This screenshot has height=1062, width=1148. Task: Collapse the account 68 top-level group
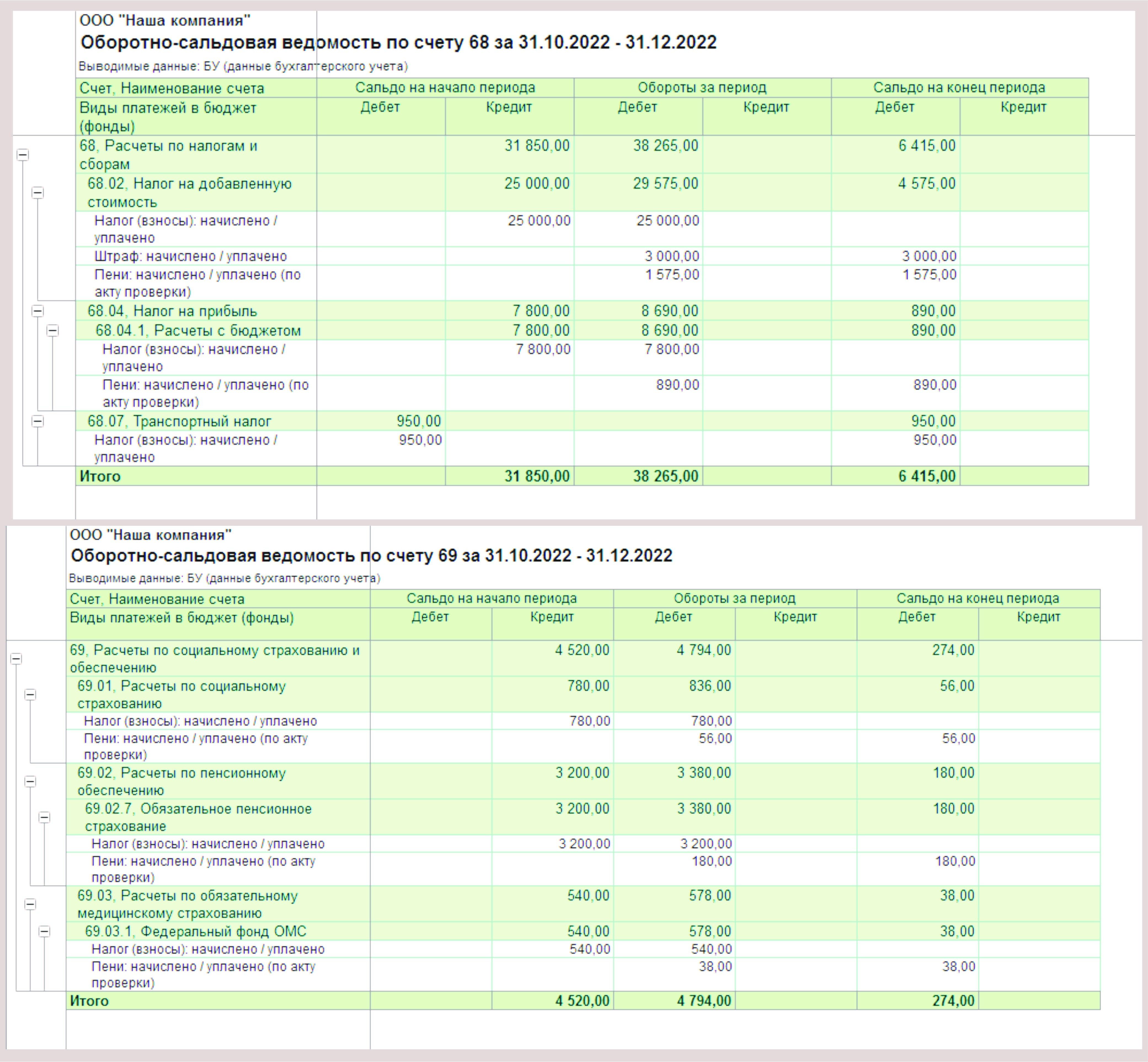23,154
